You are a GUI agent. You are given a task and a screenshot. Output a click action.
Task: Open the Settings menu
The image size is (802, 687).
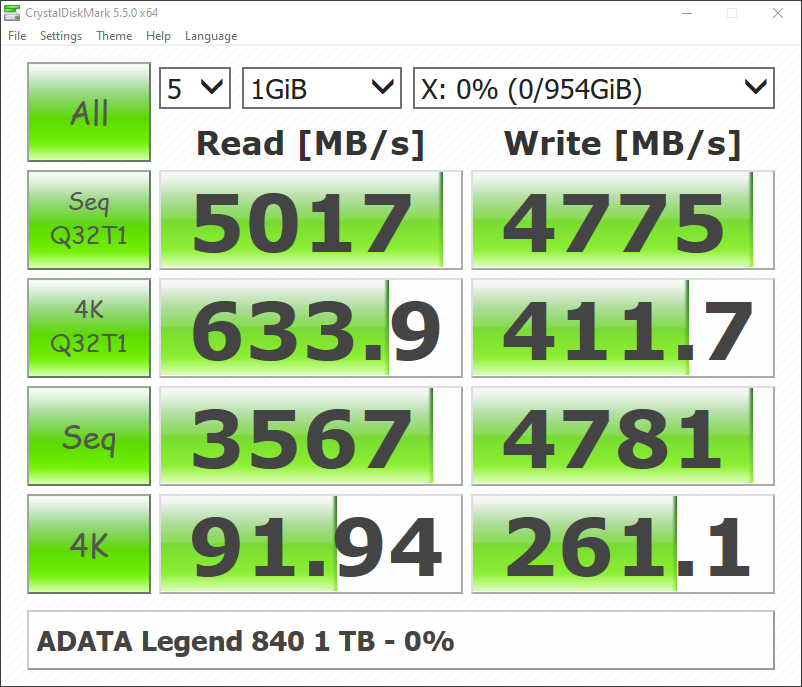click(61, 36)
